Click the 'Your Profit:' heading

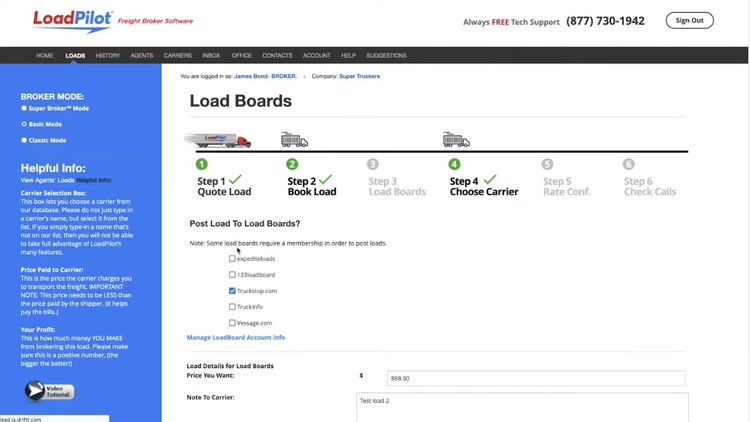tap(38, 330)
